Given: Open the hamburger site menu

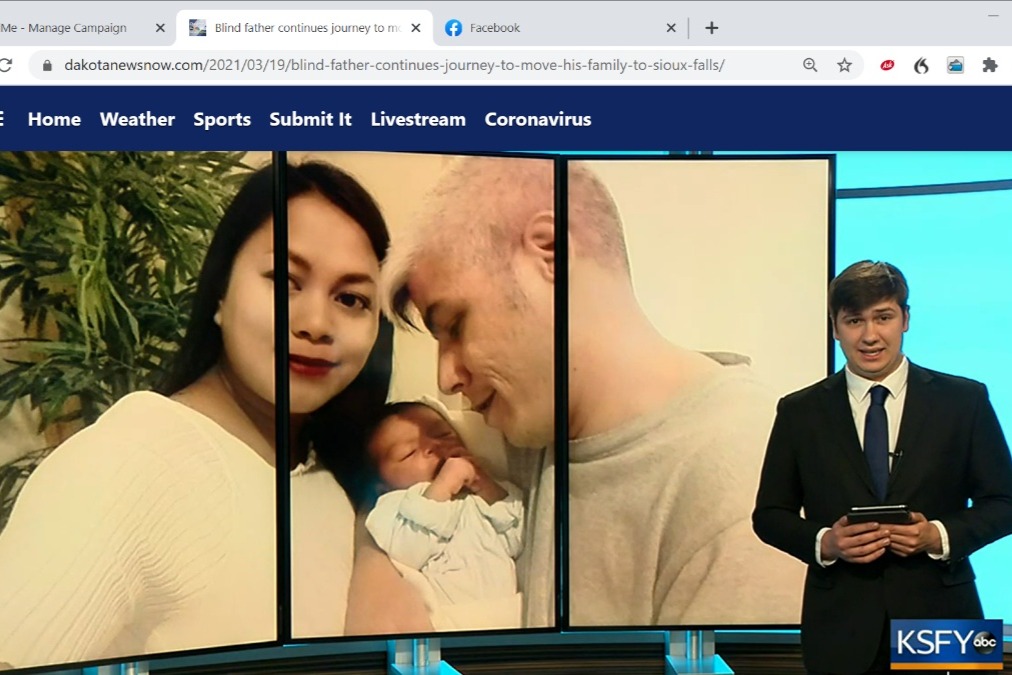Looking at the screenshot, I should point(2,119).
